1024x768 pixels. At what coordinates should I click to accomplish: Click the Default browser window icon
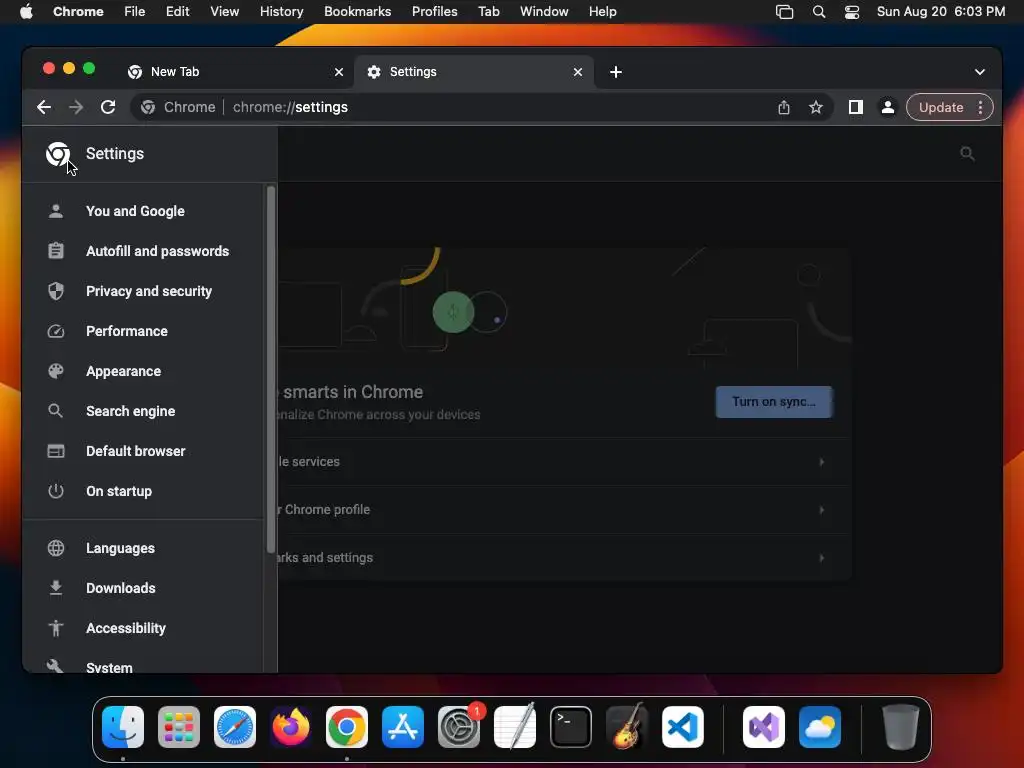coord(56,451)
